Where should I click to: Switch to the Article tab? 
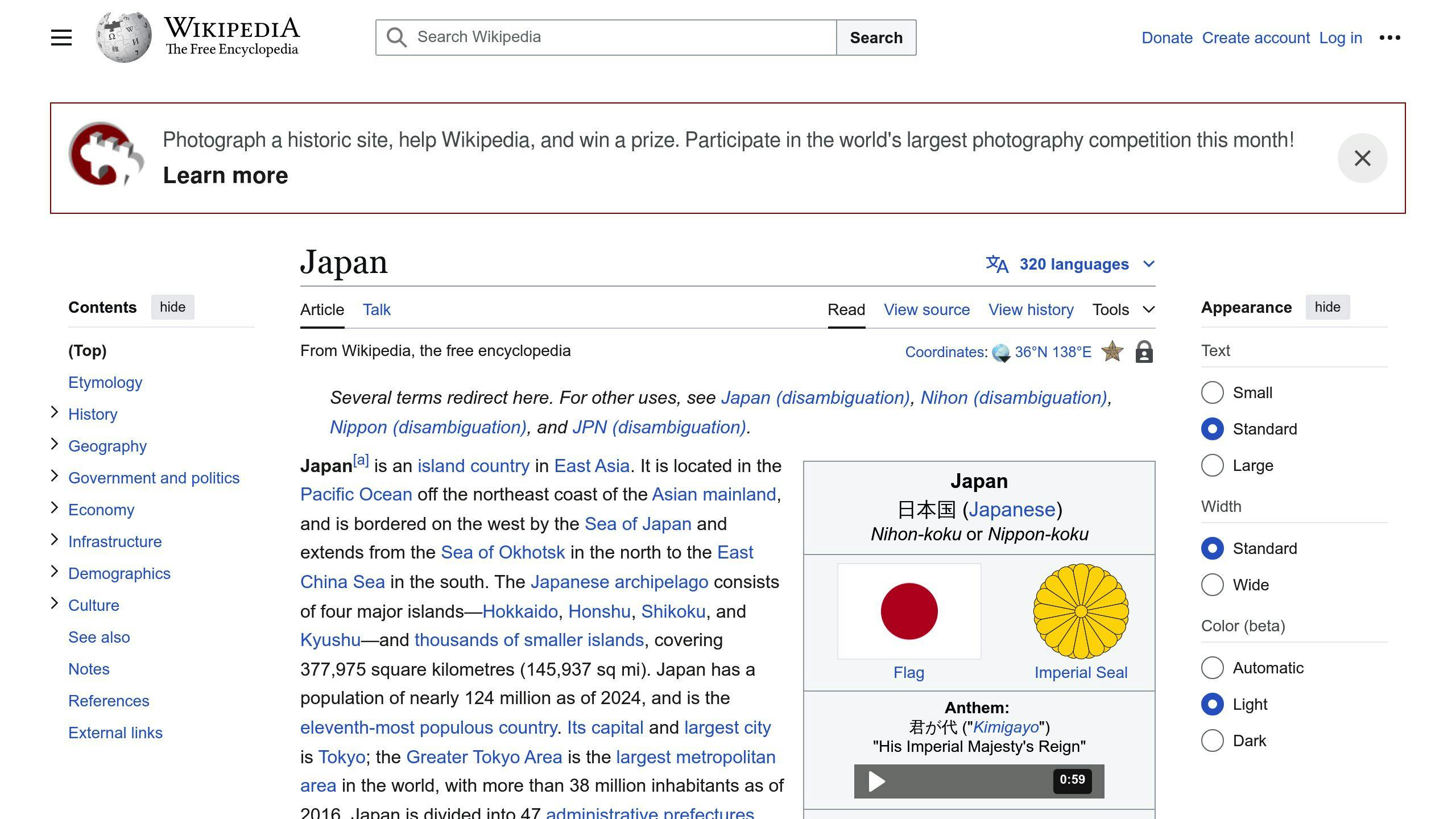(x=322, y=309)
